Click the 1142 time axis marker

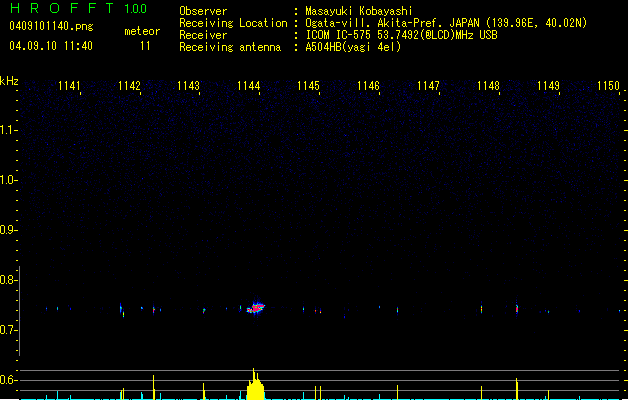pyautogui.click(x=129, y=86)
